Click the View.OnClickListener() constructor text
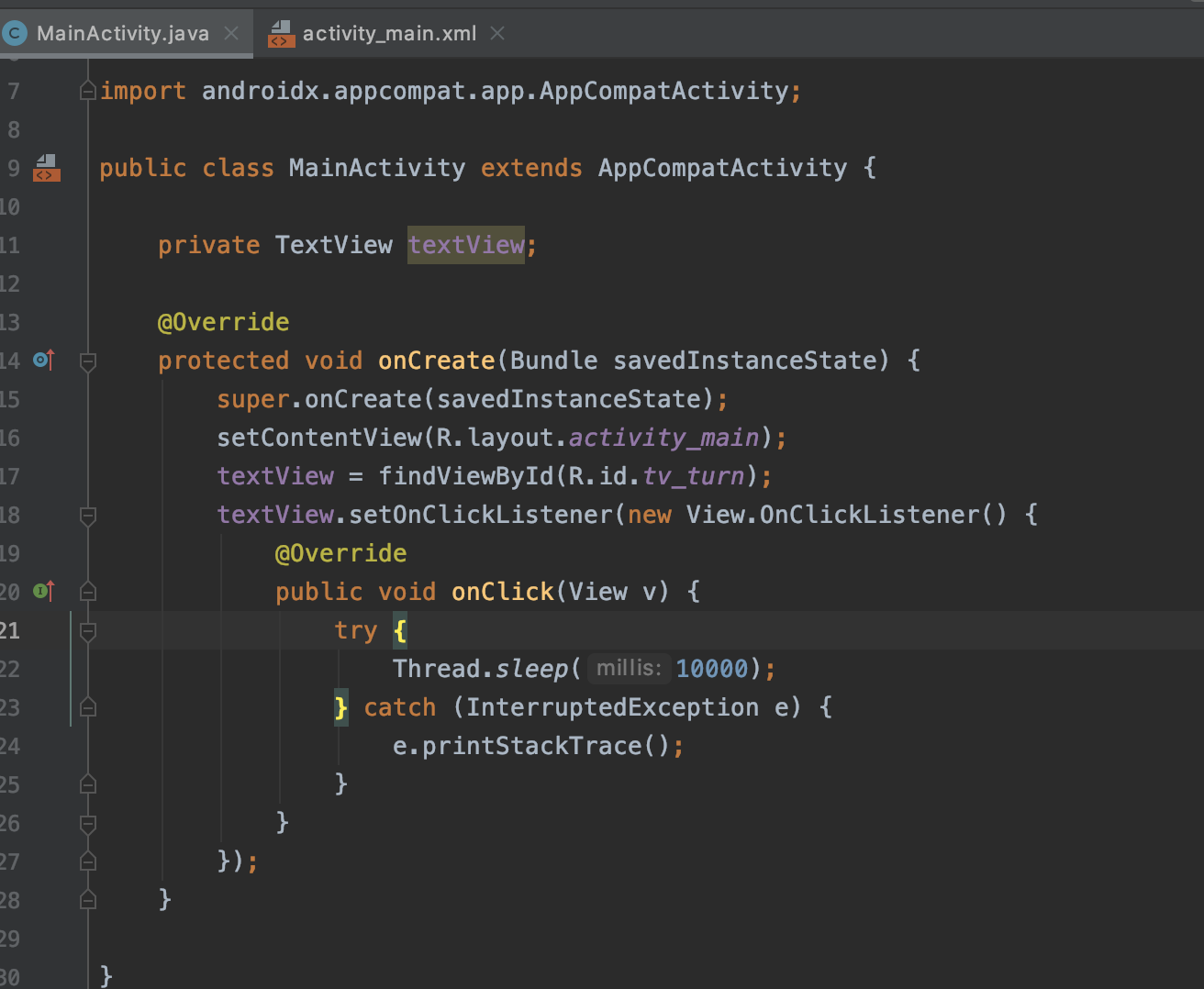The image size is (1204, 989). 846,515
